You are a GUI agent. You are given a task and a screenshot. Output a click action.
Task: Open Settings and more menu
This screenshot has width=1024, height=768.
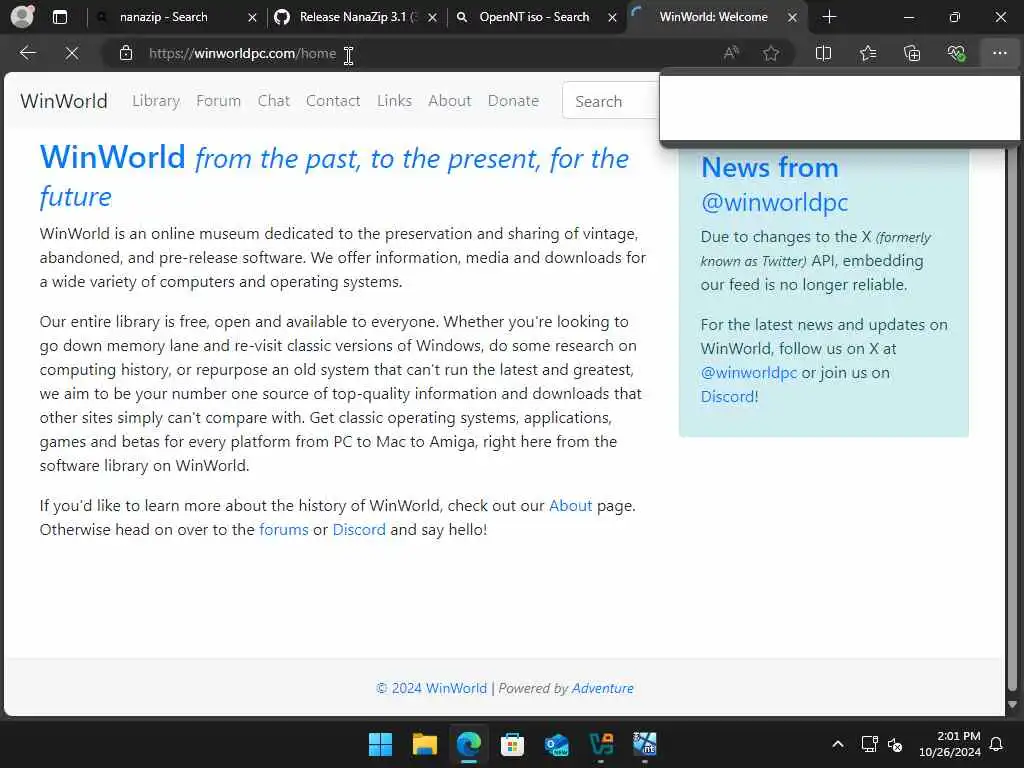pyautogui.click(x=1000, y=53)
